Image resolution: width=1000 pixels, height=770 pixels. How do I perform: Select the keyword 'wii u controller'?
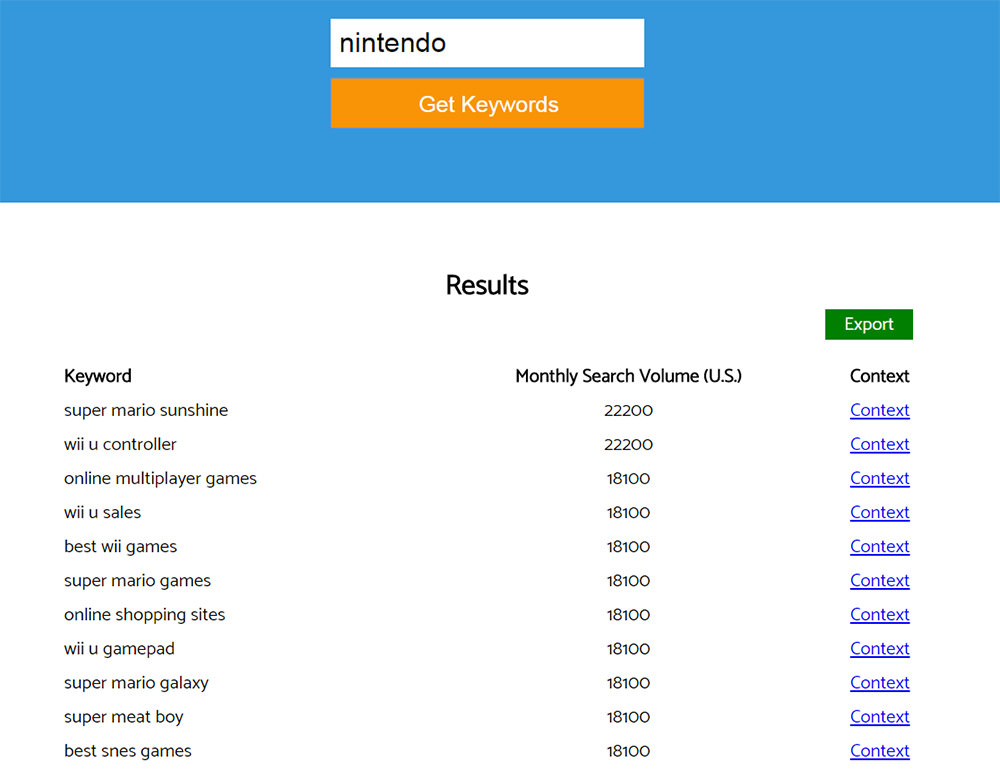pos(120,444)
